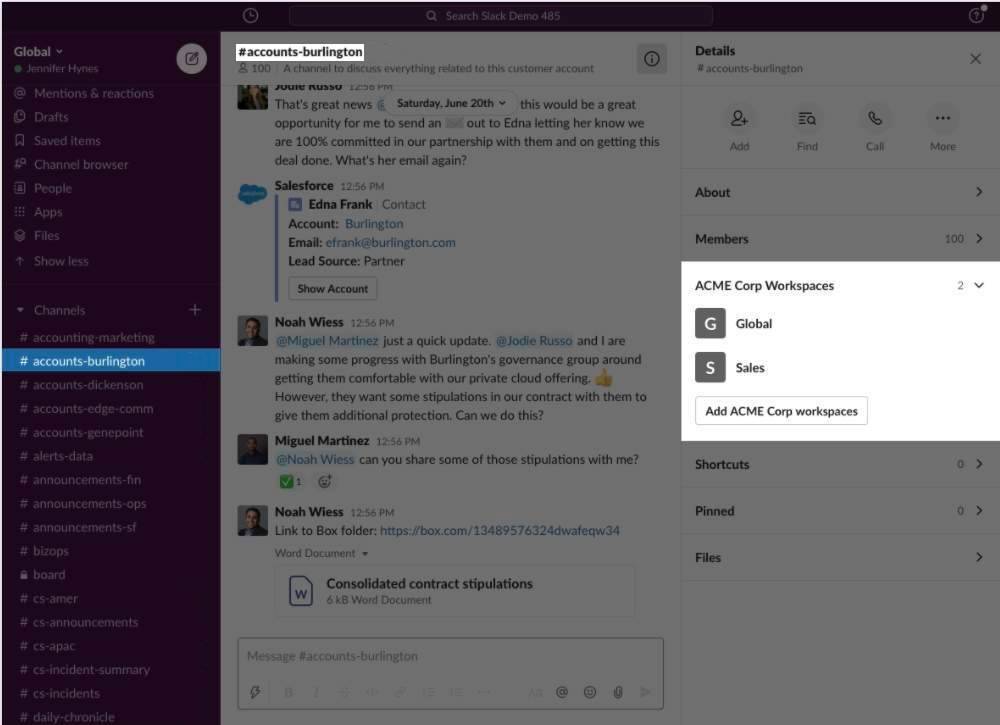Open the shortcuts lightning icon

pos(255,692)
